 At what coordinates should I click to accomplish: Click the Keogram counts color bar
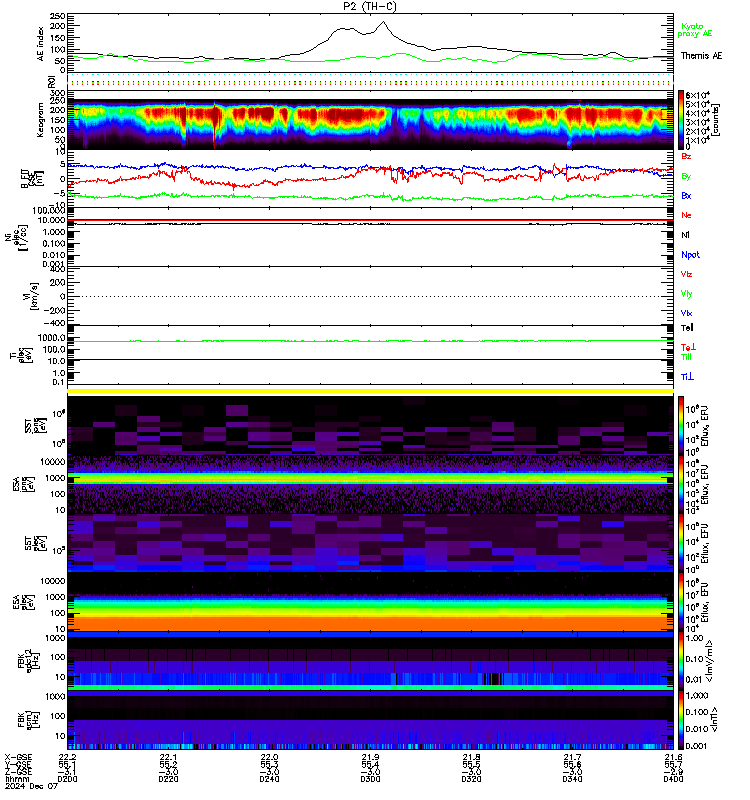(681, 120)
